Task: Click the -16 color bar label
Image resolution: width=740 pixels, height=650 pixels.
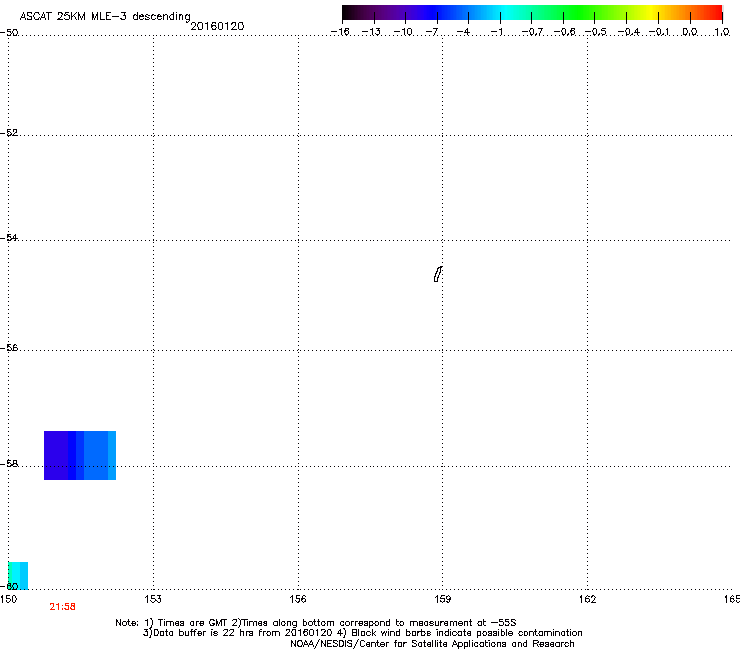Action: [x=340, y=32]
